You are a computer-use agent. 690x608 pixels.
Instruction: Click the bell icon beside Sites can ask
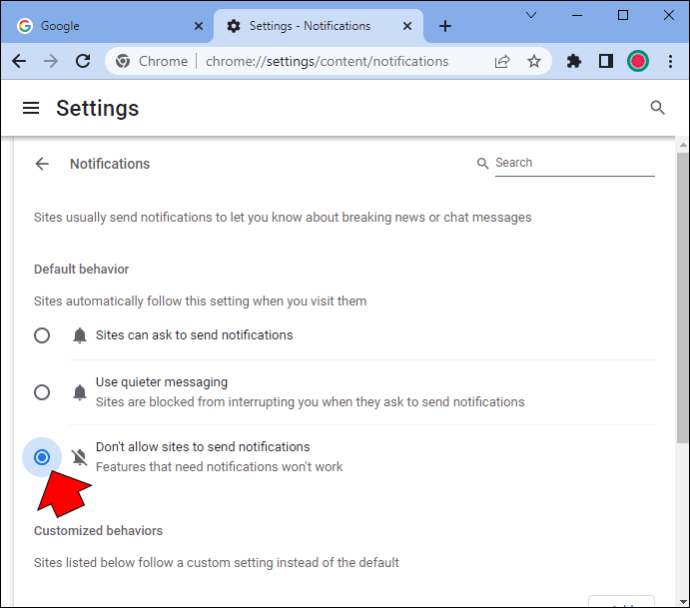(80, 336)
